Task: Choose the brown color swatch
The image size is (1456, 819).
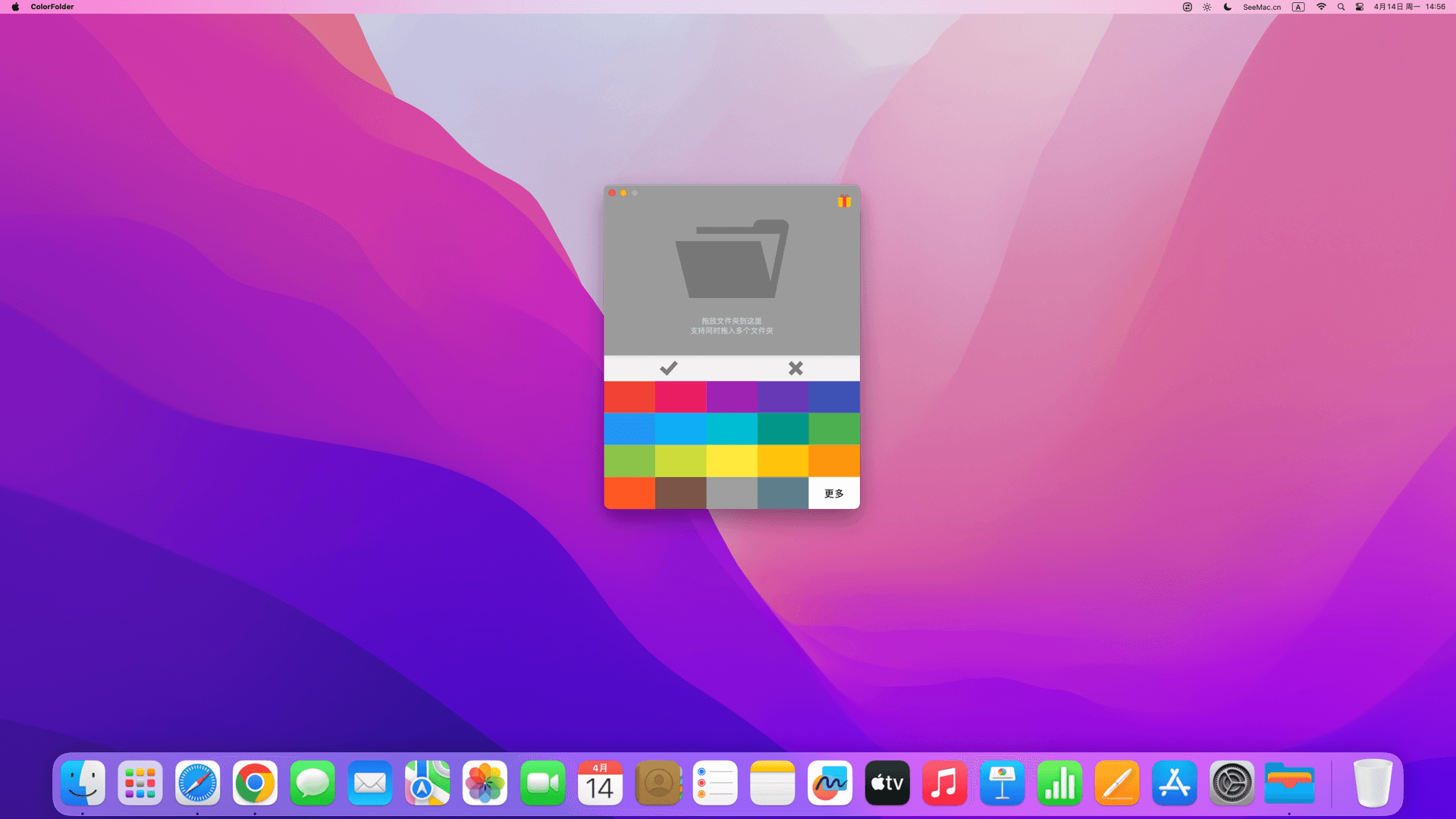Action: [681, 493]
